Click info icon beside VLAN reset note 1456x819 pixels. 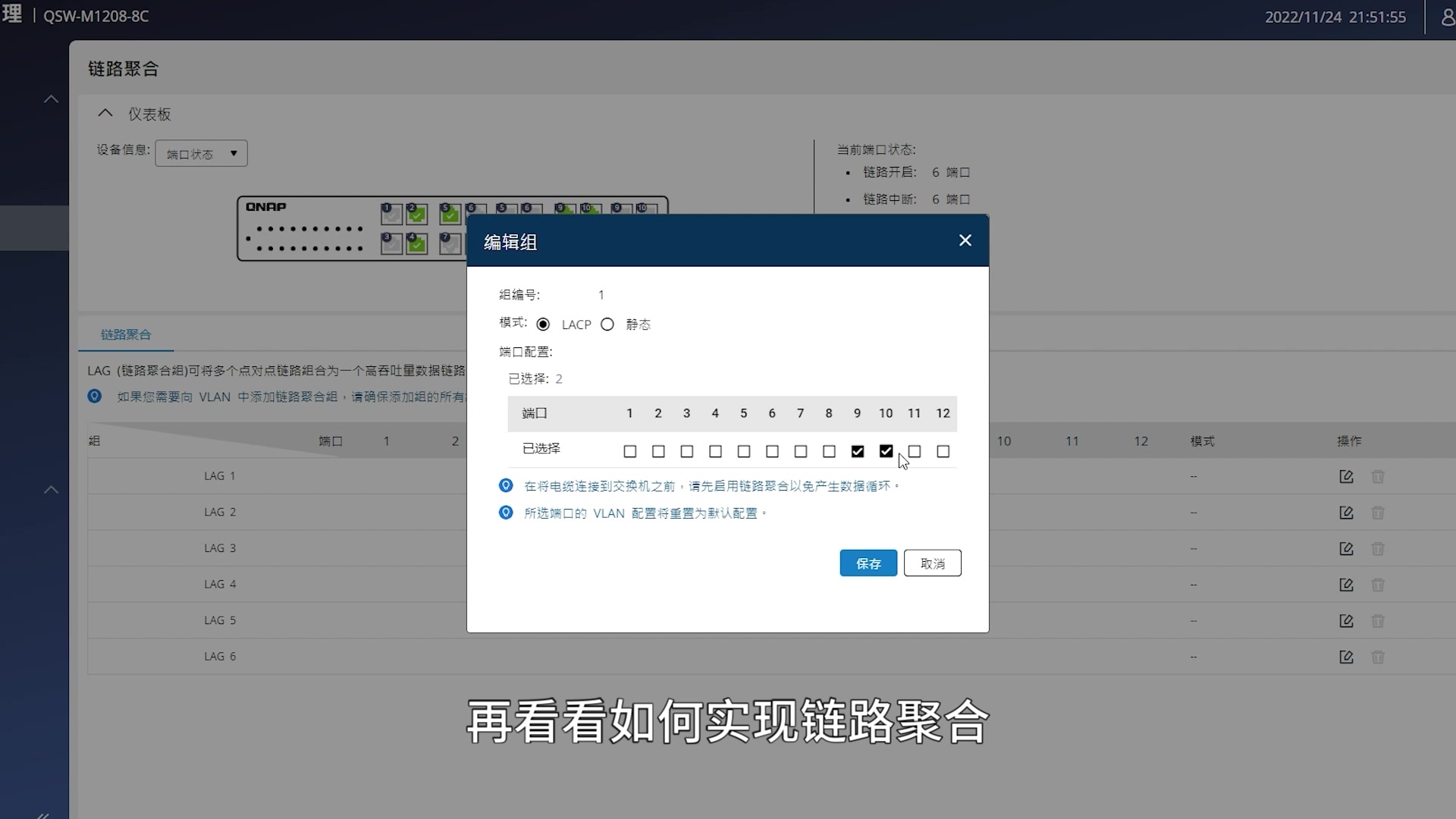pos(506,513)
